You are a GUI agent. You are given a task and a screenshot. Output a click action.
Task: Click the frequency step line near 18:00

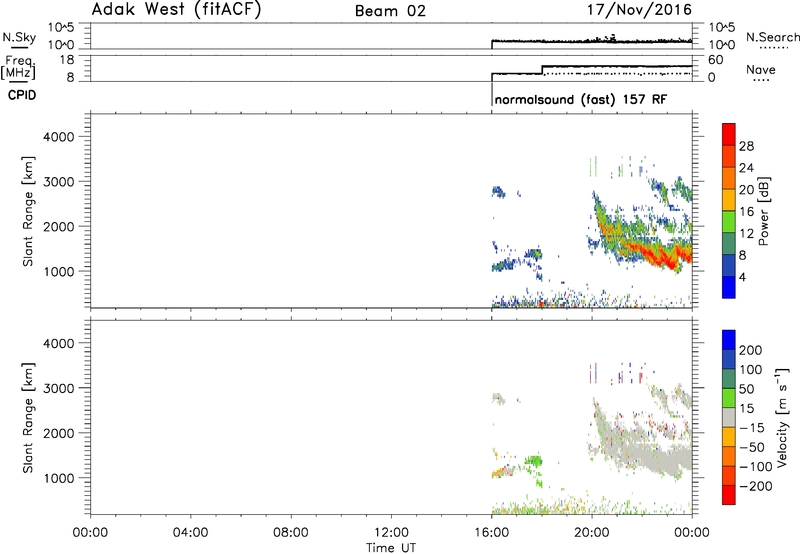click(542, 70)
